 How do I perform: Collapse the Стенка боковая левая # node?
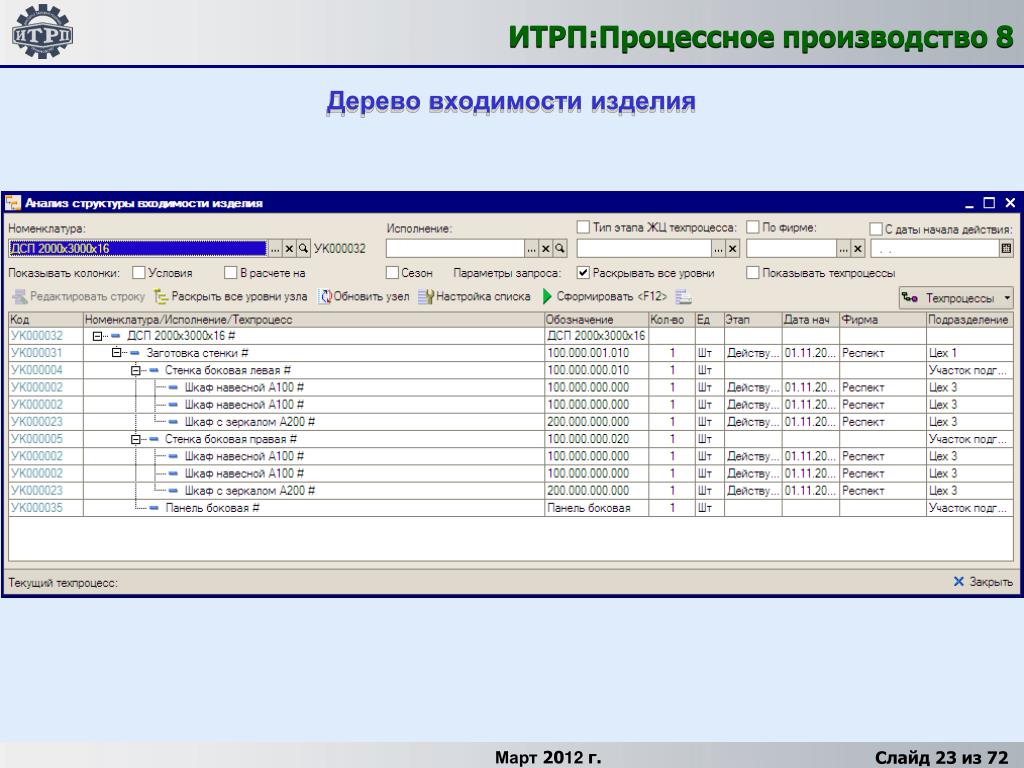tap(135, 370)
